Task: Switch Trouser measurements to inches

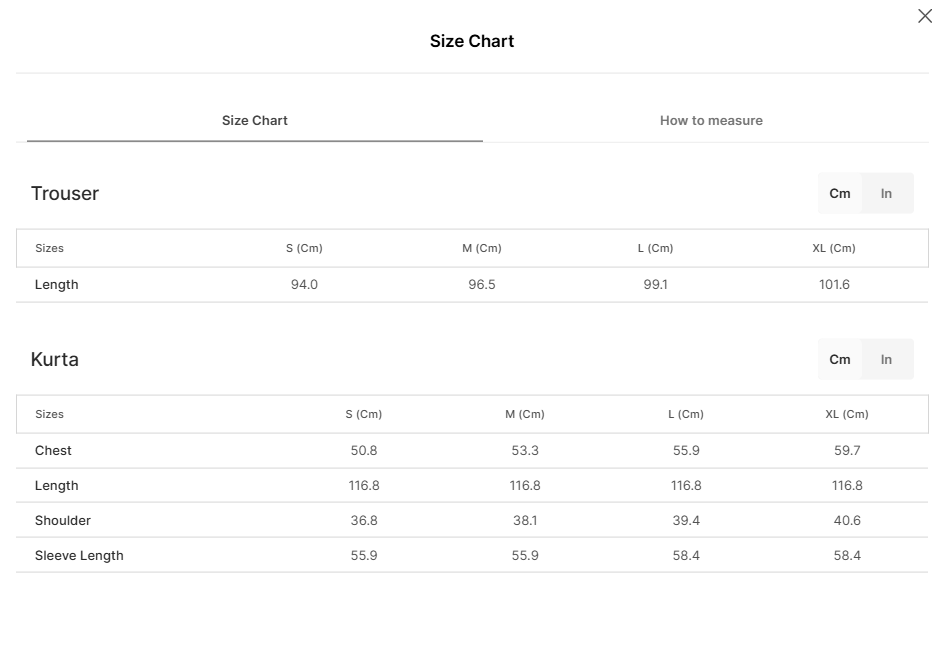Action: (x=886, y=193)
